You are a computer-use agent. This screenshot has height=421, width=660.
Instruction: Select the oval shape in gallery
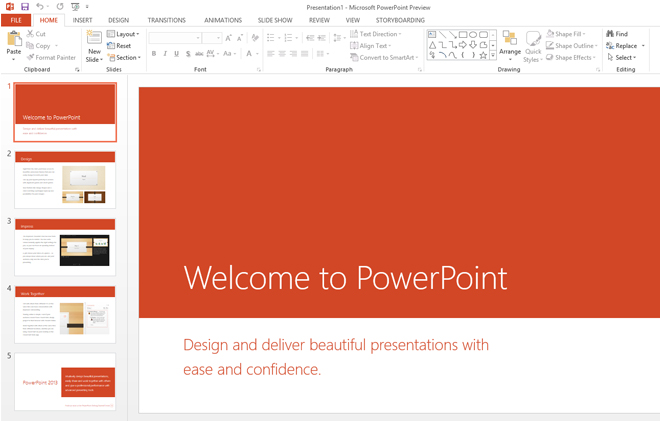click(x=473, y=35)
